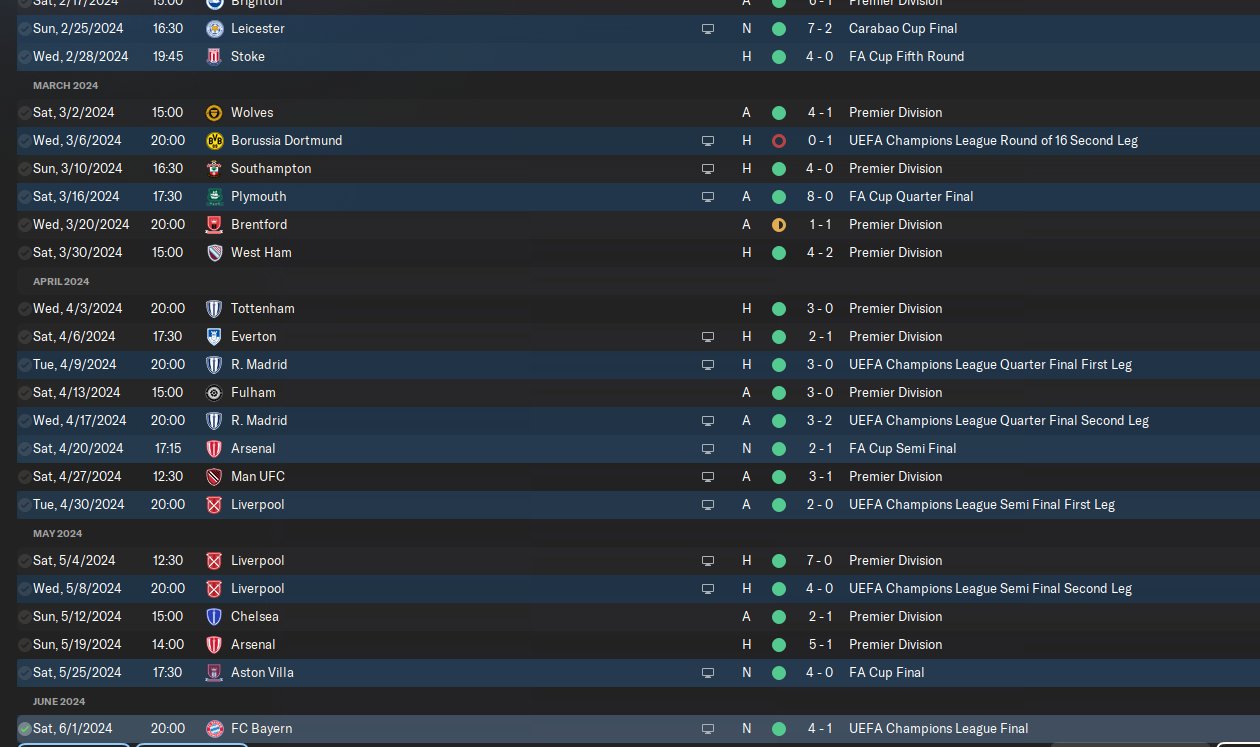Click the yellow draw indicator for the Brentford match
This screenshot has width=1260, height=747.
779,225
